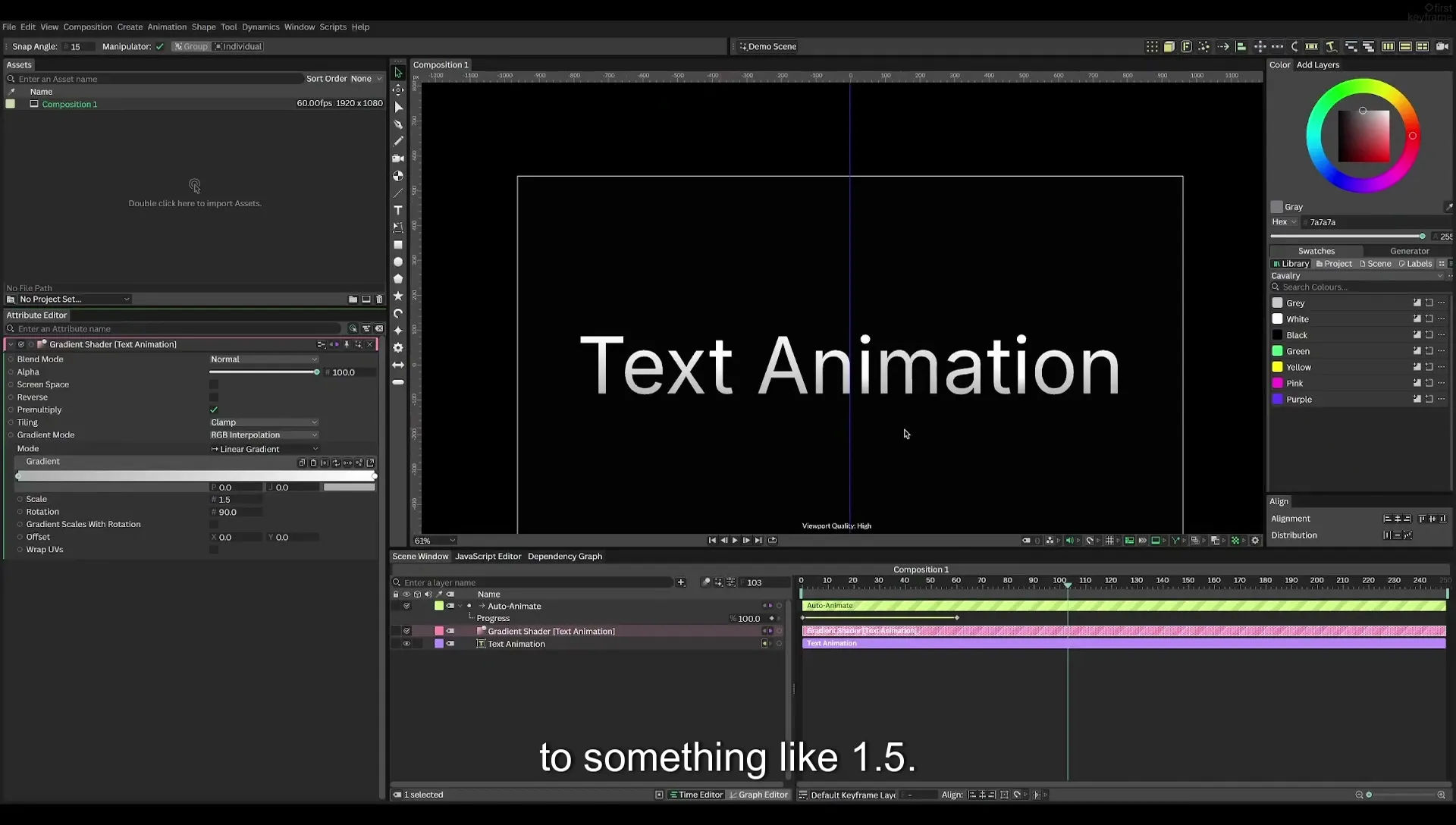This screenshot has width=1456, height=825.
Task: Click the Select arrow tool
Action: [398, 73]
